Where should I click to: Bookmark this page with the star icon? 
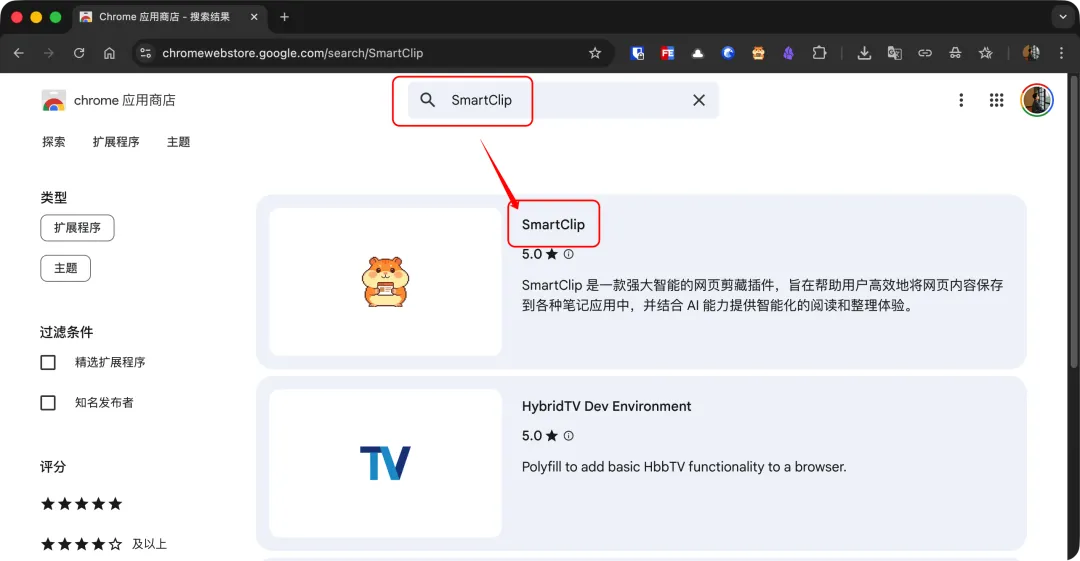(595, 53)
